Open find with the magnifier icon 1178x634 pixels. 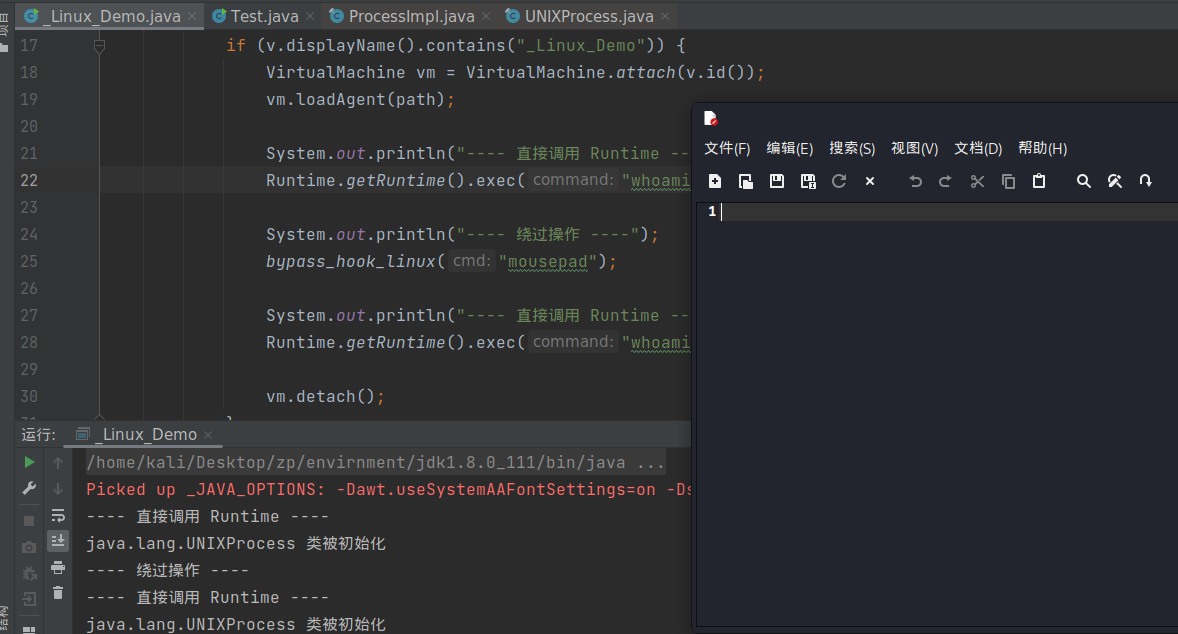[x=1083, y=181]
